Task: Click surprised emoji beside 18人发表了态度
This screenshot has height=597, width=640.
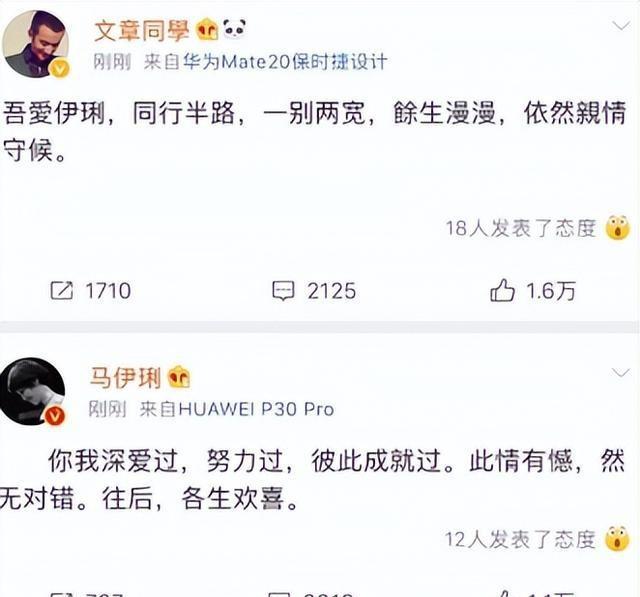Action: coord(618,228)
